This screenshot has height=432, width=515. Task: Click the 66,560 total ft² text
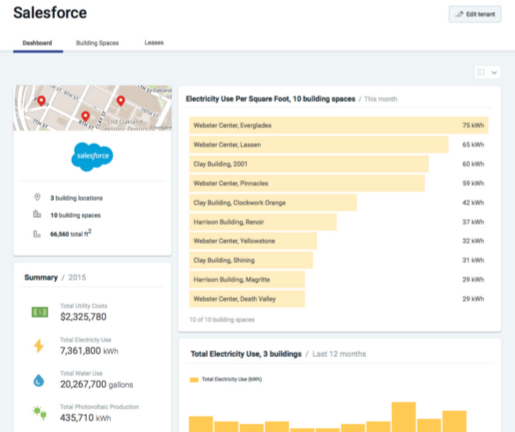click(71, 233)
